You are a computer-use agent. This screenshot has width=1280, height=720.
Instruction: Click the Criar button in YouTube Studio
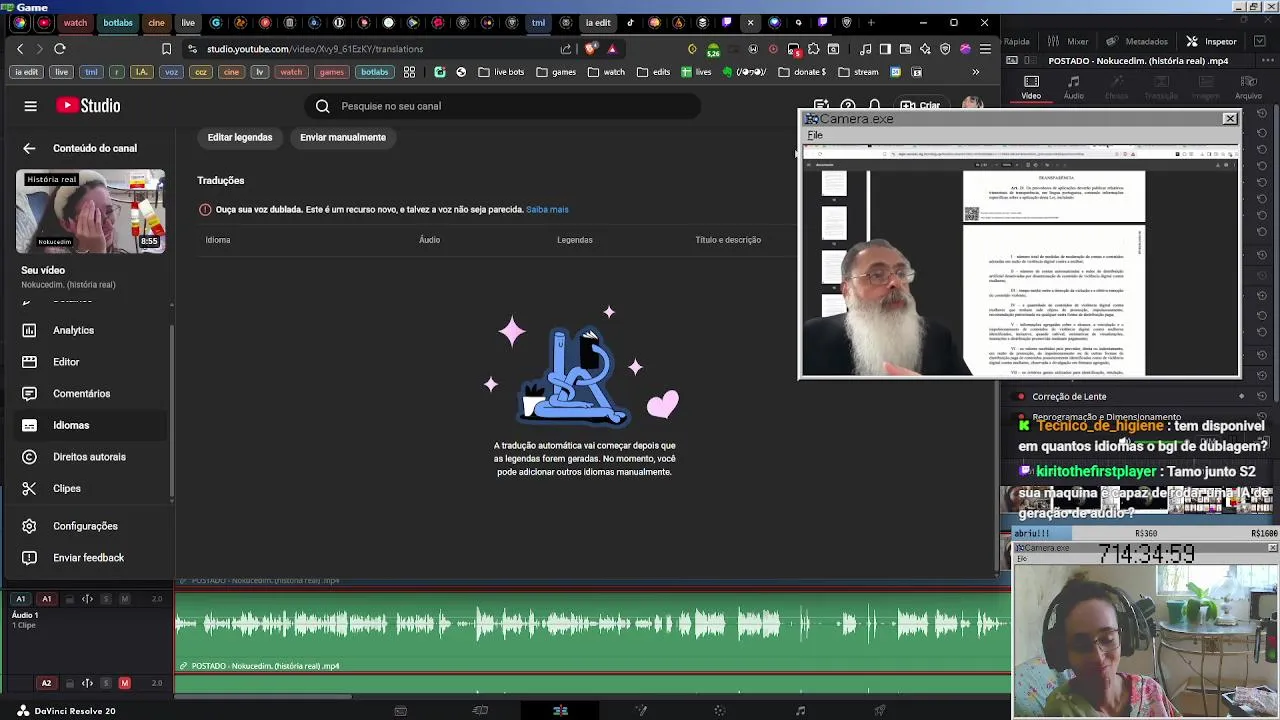[x=921, y=105]
